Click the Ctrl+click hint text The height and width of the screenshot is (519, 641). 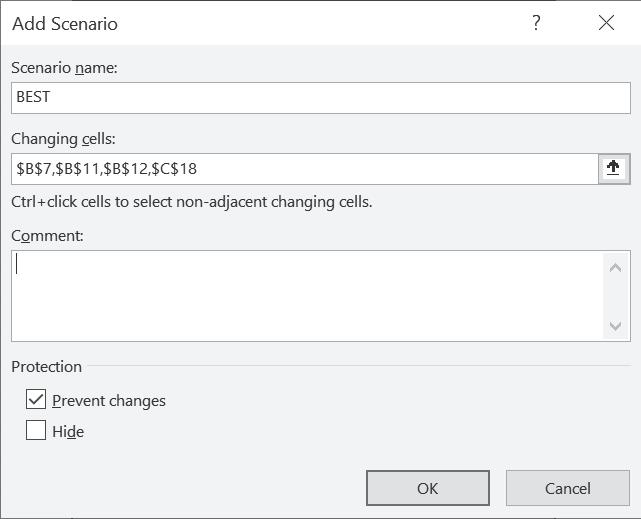tap(192, 202)
